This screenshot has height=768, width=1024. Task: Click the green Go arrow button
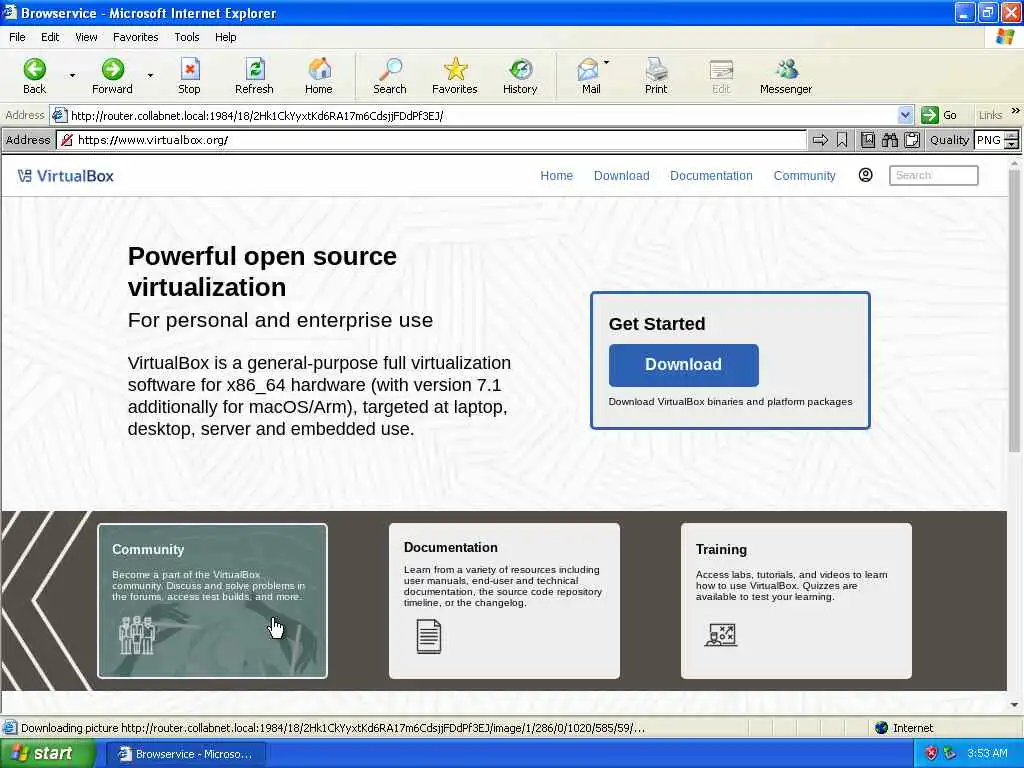click(x=929, y=116)
